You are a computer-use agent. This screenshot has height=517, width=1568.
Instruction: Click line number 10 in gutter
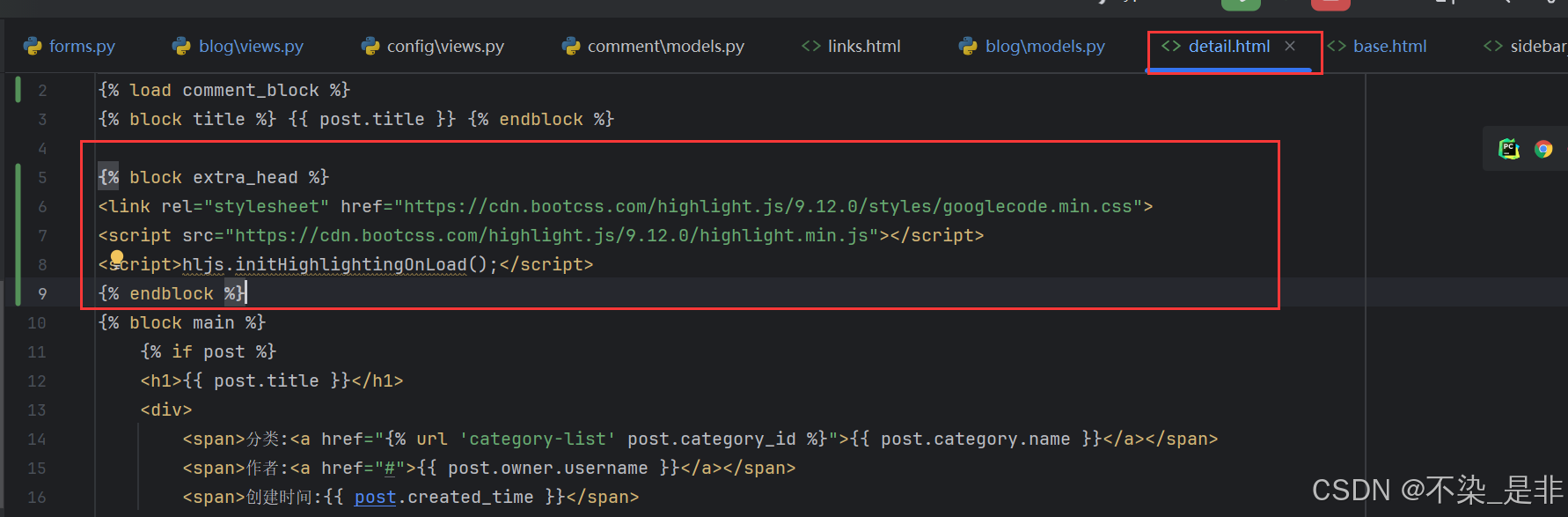(37, 323)
